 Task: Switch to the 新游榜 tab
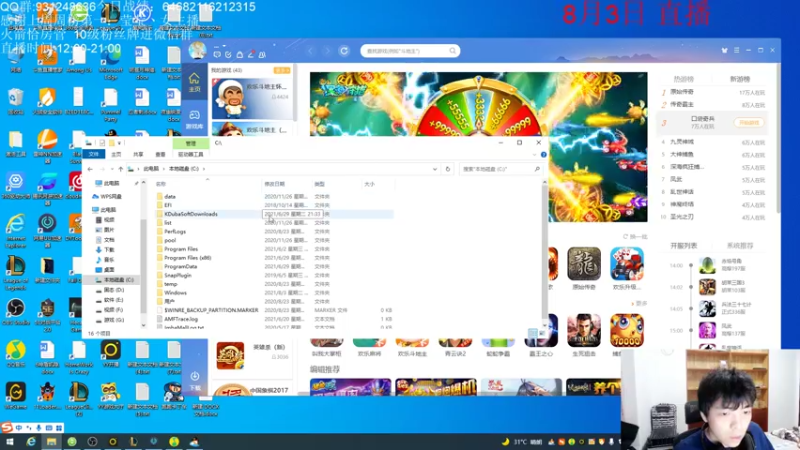(x=740, y=79)
